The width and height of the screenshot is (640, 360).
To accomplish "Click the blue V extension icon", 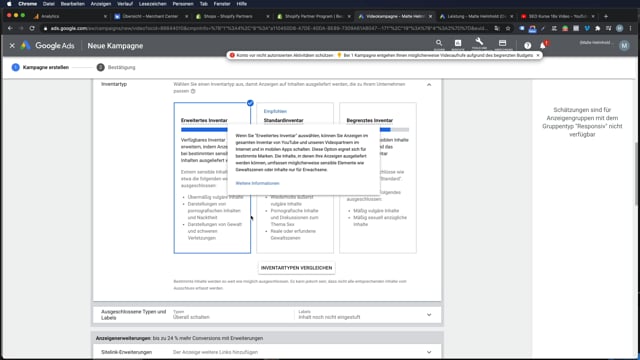I will [587, 28].
